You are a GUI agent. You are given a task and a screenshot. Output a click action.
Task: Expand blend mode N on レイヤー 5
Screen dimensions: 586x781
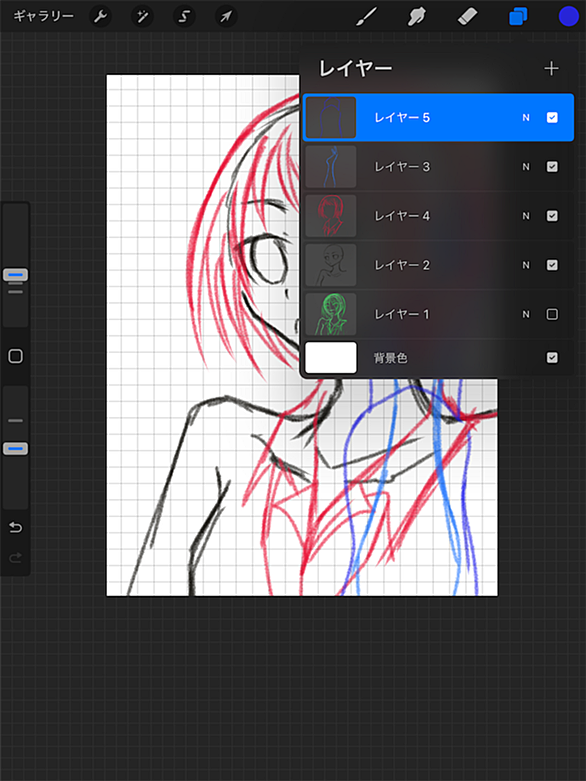click(526, 118)
